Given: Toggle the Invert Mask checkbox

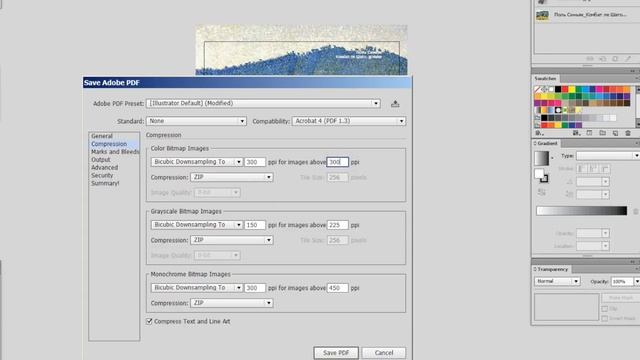Looking at the screenshot, I should click(605, 318).
